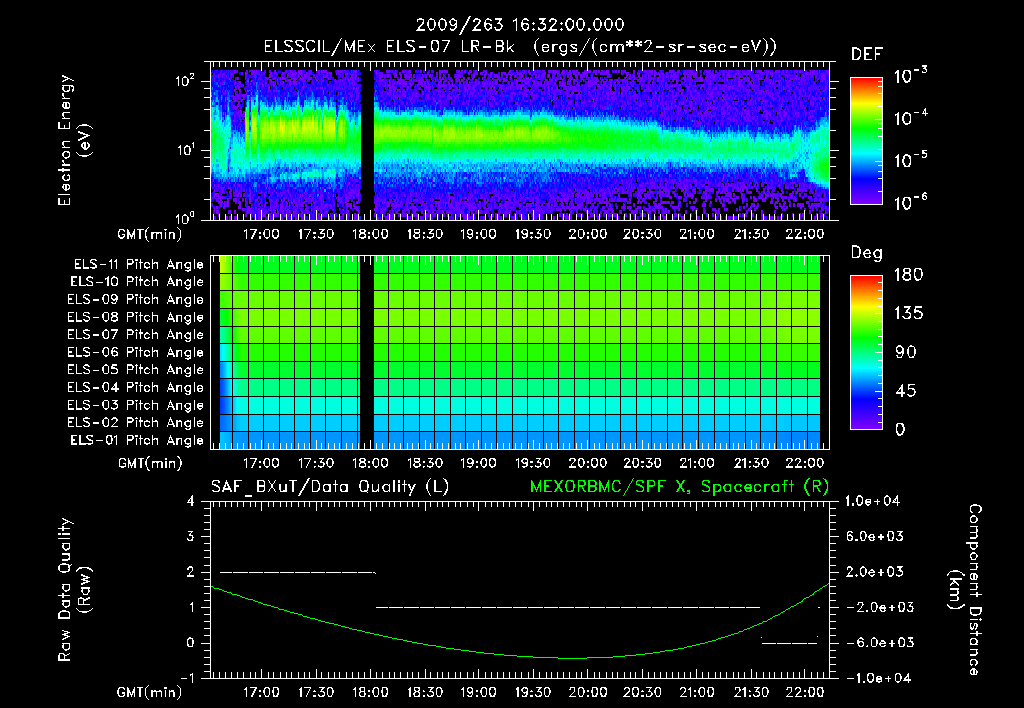The width and height of the screenshot is (1024, 708).
Task: Select the ELS-06 Pitch Angle row label
Action: 136,353
